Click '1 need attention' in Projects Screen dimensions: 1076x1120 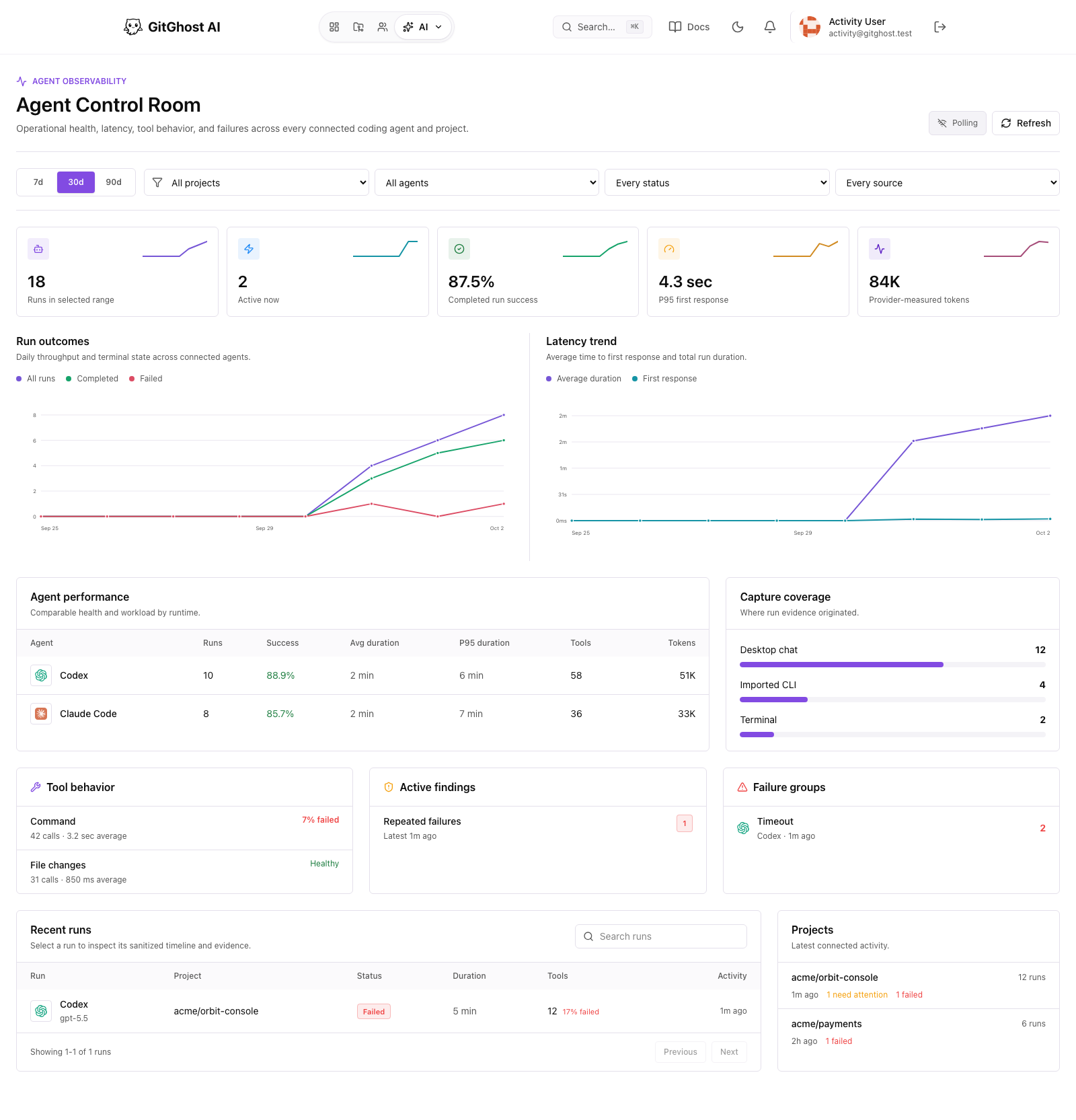coord(857,995)
